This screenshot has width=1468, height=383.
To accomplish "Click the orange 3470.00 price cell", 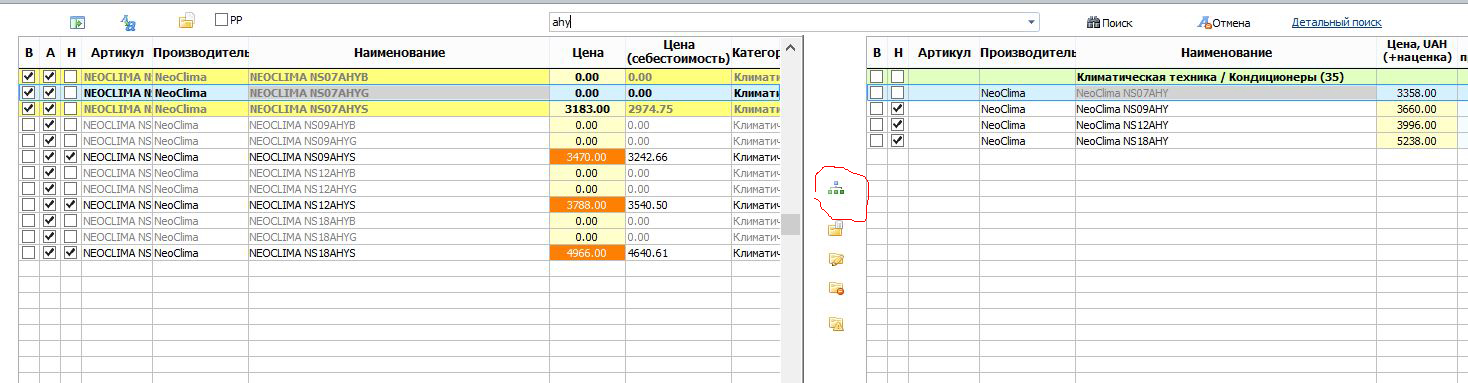I will (587, 157).
